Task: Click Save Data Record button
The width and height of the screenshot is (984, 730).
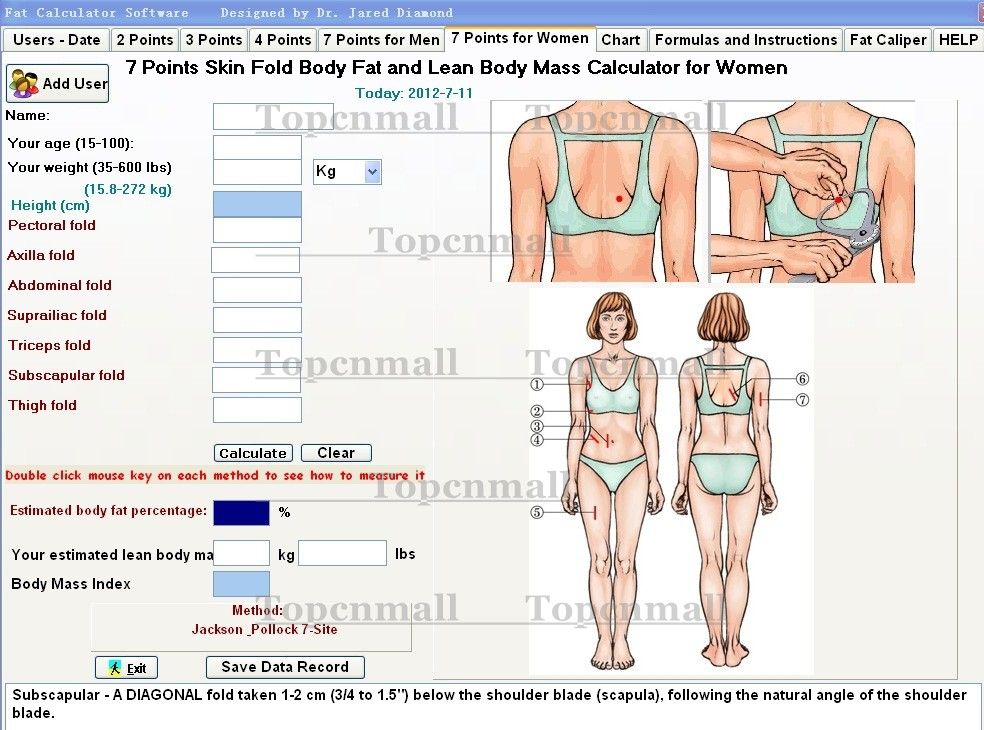Action: point(285,667)
